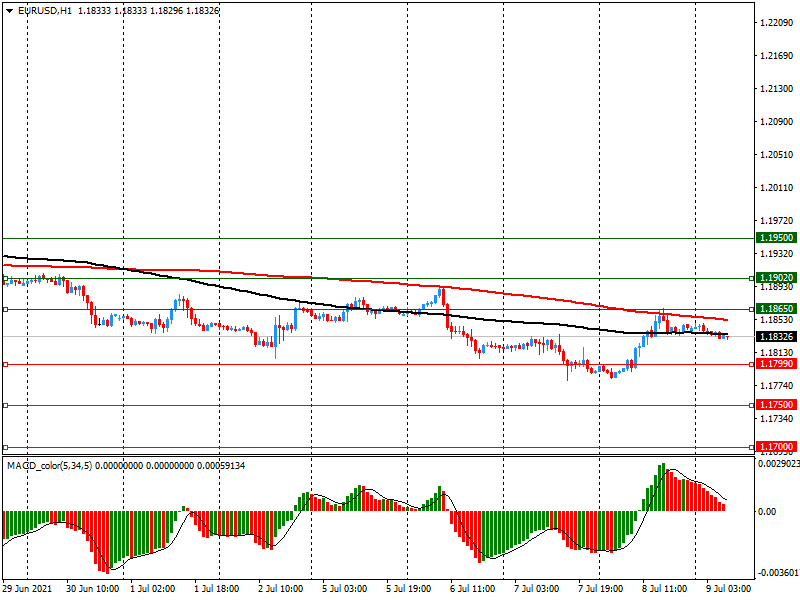Click the 1.18650 green level label
The height and width of the screenshot is (600, 800).
coord(776,310)
